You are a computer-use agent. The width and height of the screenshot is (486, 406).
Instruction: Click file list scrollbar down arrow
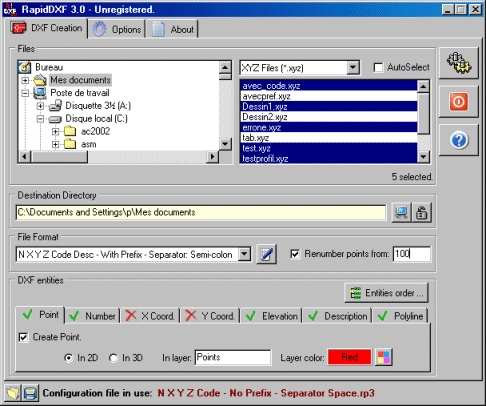(x=423, y=157)
